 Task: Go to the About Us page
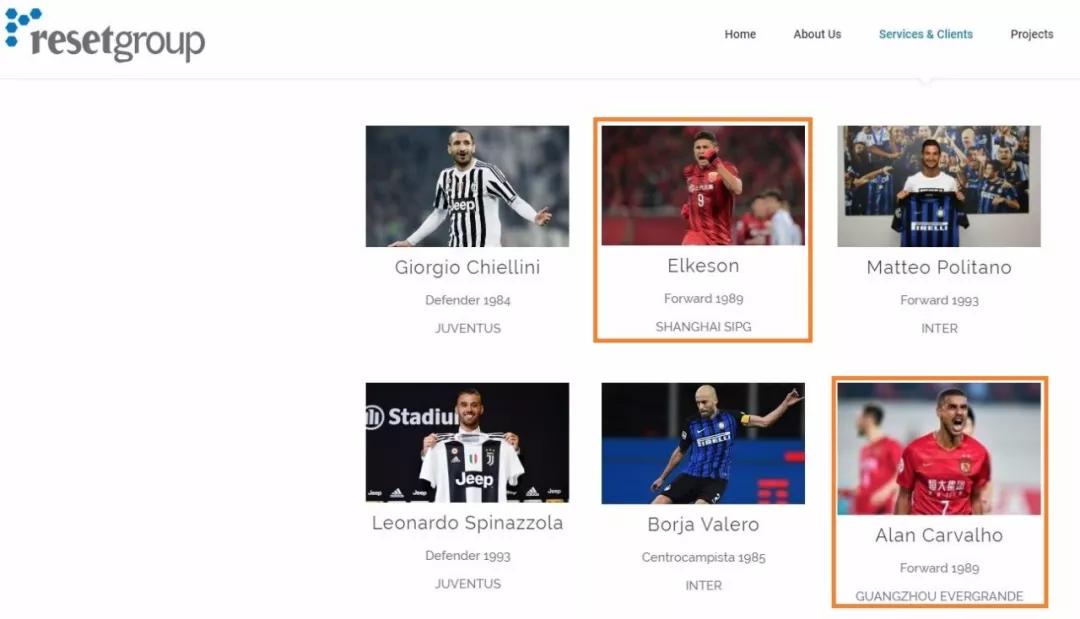817,34
